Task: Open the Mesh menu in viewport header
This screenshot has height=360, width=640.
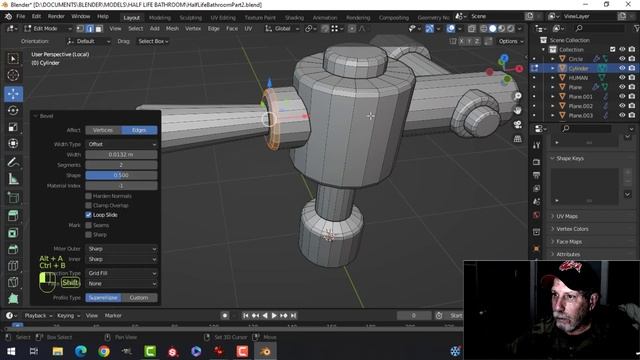Action: point(172,29)
